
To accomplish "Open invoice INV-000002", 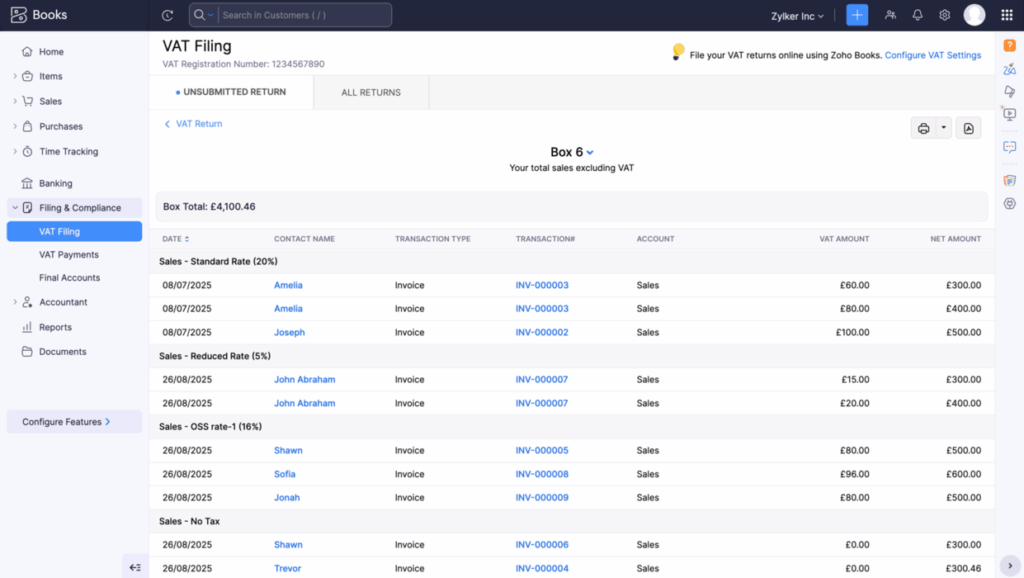I will 542,332.
